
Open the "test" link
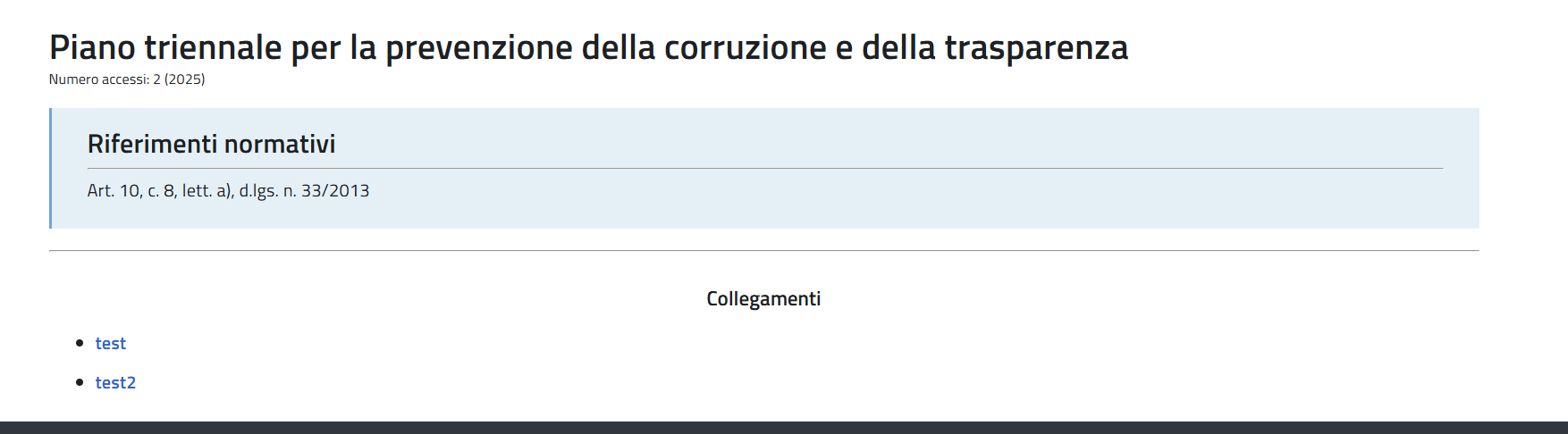[x=111, y=344]
